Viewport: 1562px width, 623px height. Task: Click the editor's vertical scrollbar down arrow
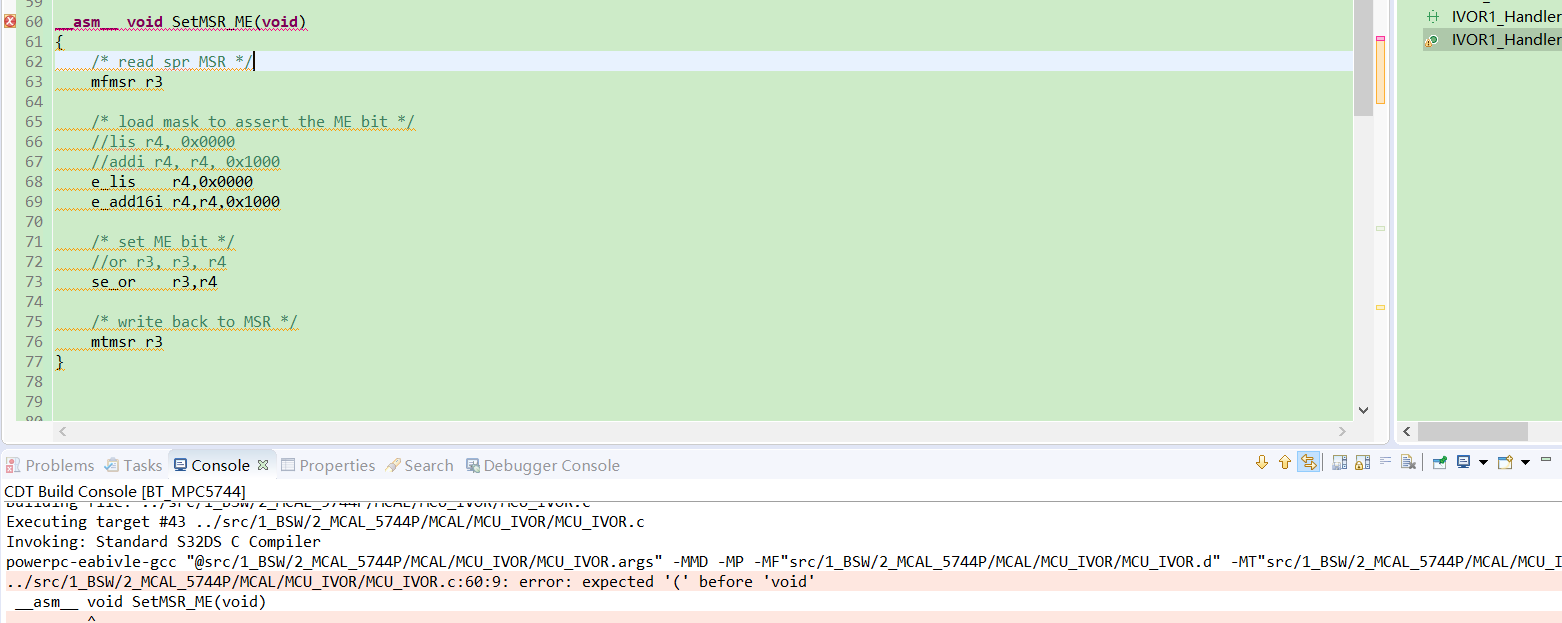point(1363,409)
